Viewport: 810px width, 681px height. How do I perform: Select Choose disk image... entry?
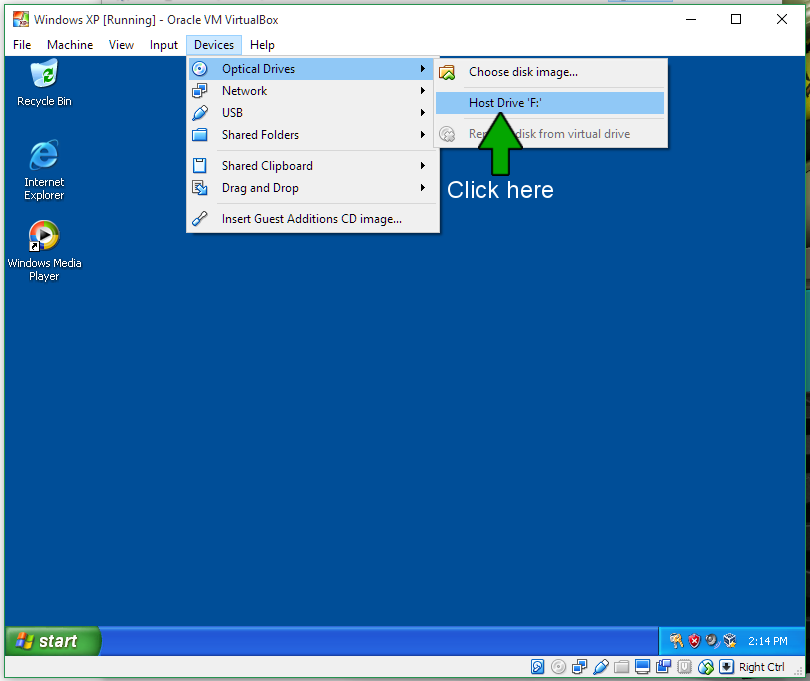[550, 72]
